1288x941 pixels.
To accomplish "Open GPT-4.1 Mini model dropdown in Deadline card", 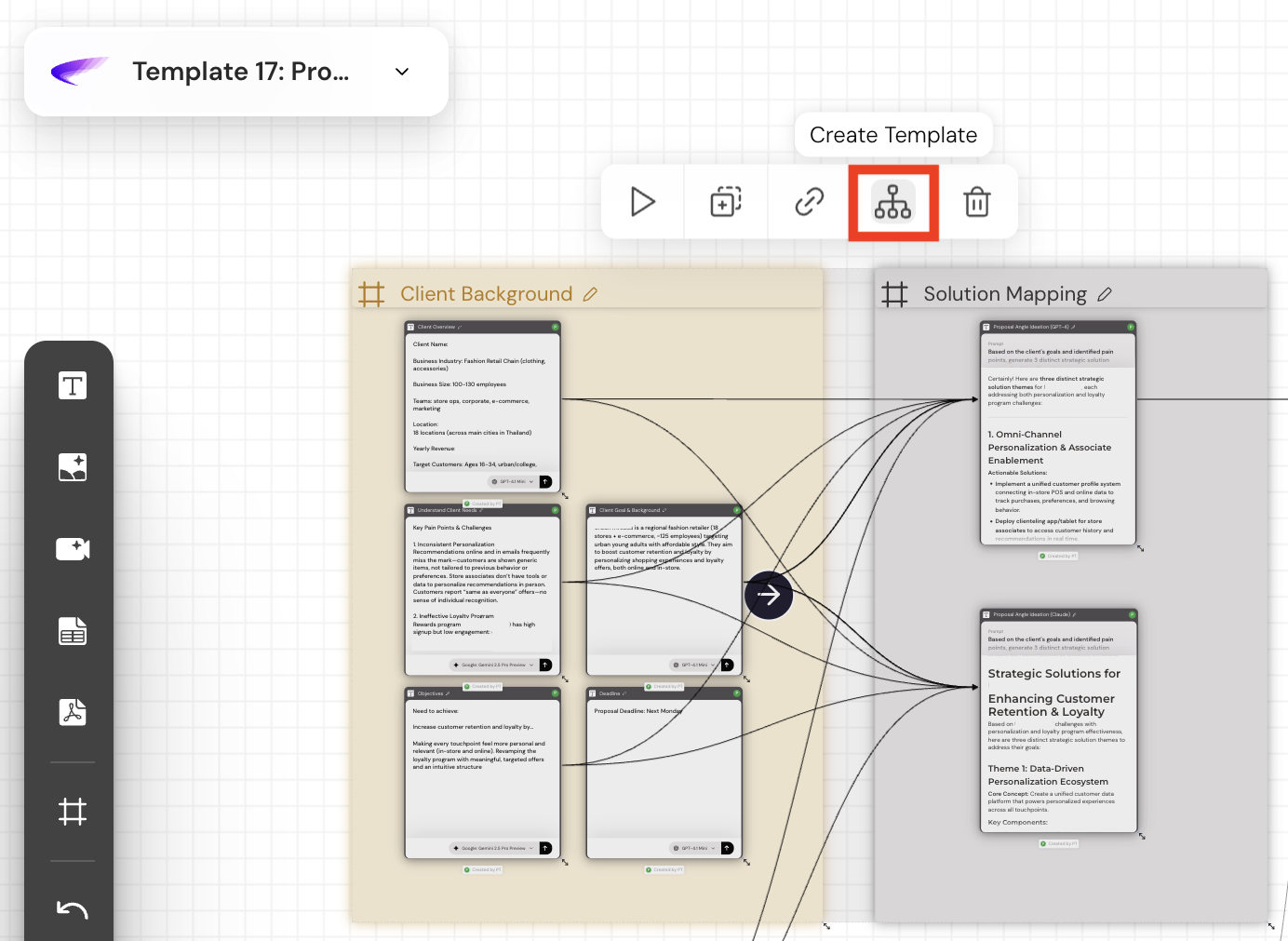I will 694,848.
